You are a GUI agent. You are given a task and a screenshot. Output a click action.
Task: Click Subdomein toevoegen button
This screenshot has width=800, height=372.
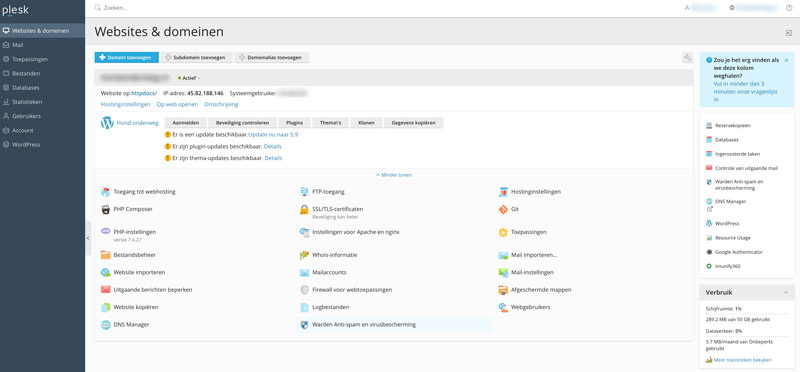[x=196, y=58]
